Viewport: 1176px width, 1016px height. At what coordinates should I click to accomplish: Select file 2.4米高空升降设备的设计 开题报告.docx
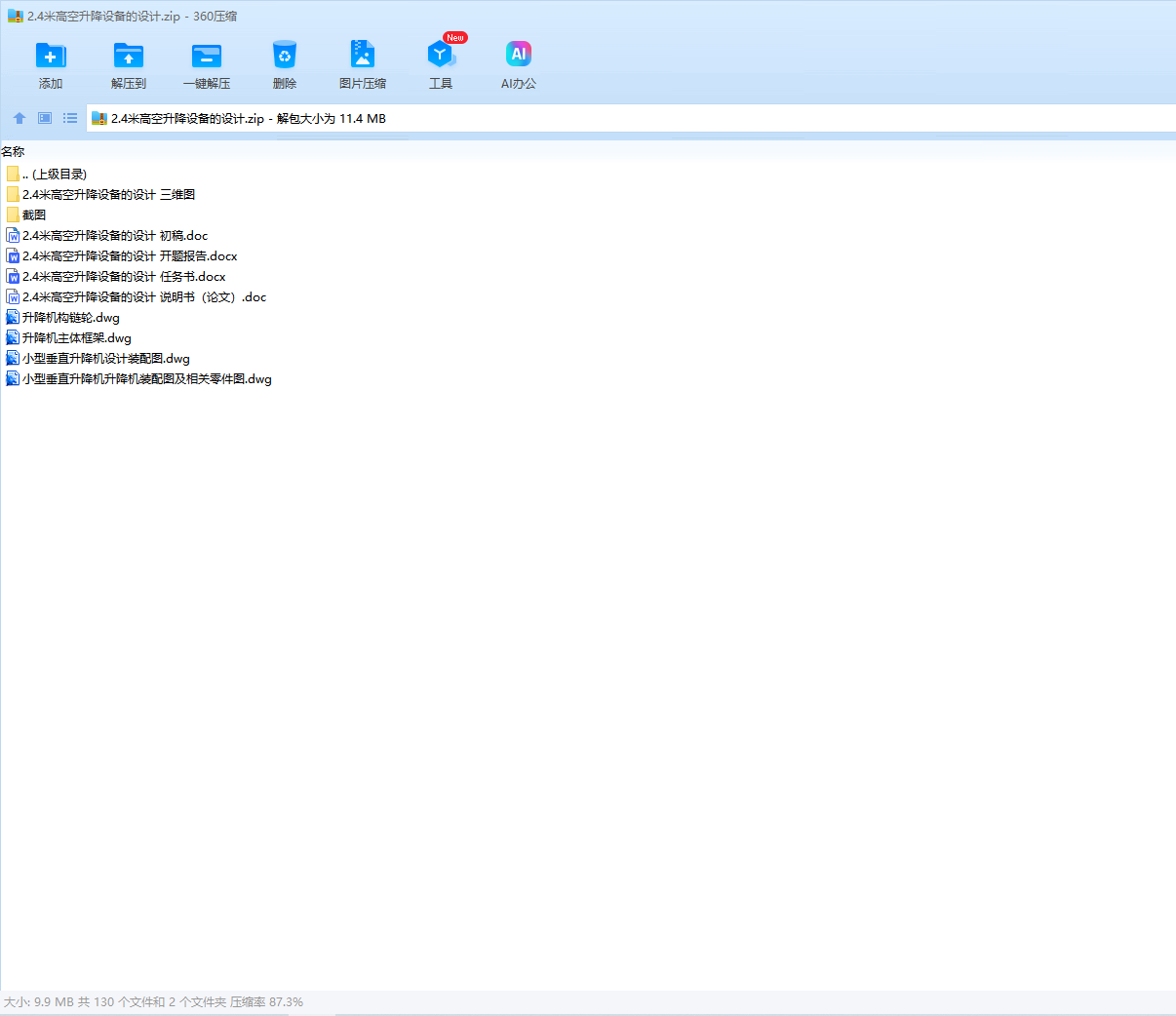click(x=130, y=255)
